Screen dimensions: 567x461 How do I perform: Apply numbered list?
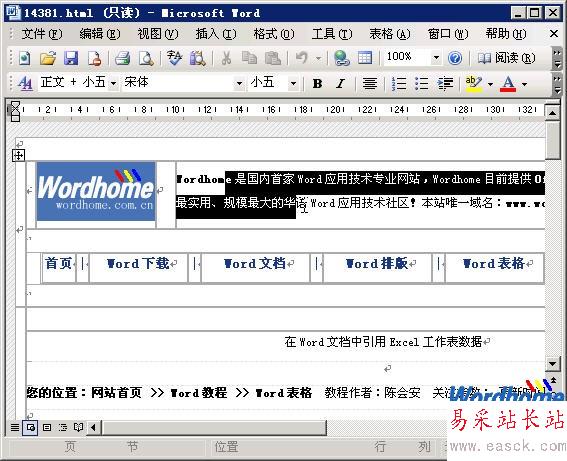(398, 84)
